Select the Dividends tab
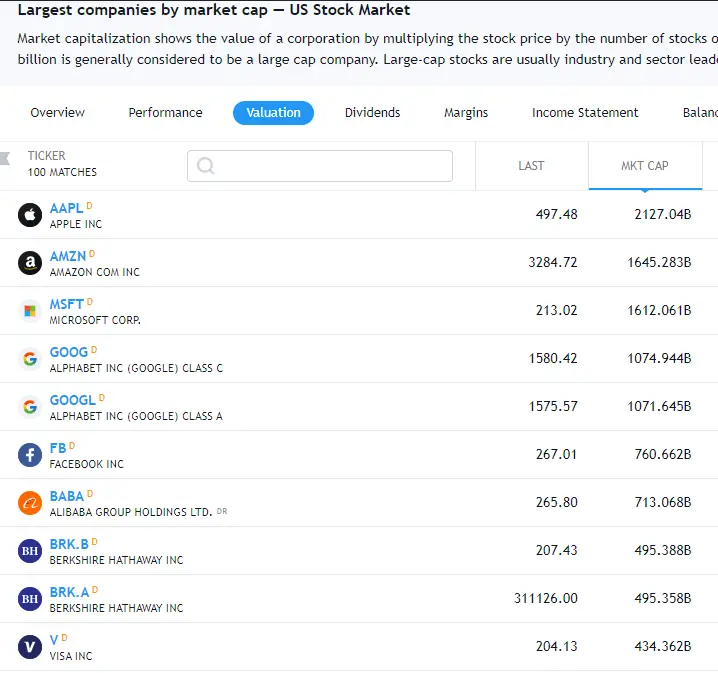The image size is (718, 673). 372,113
